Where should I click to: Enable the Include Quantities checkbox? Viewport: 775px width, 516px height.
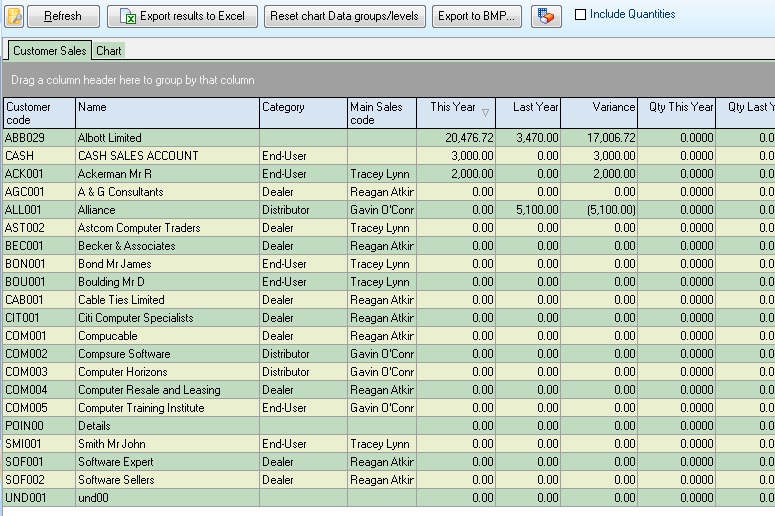point(581,15)
